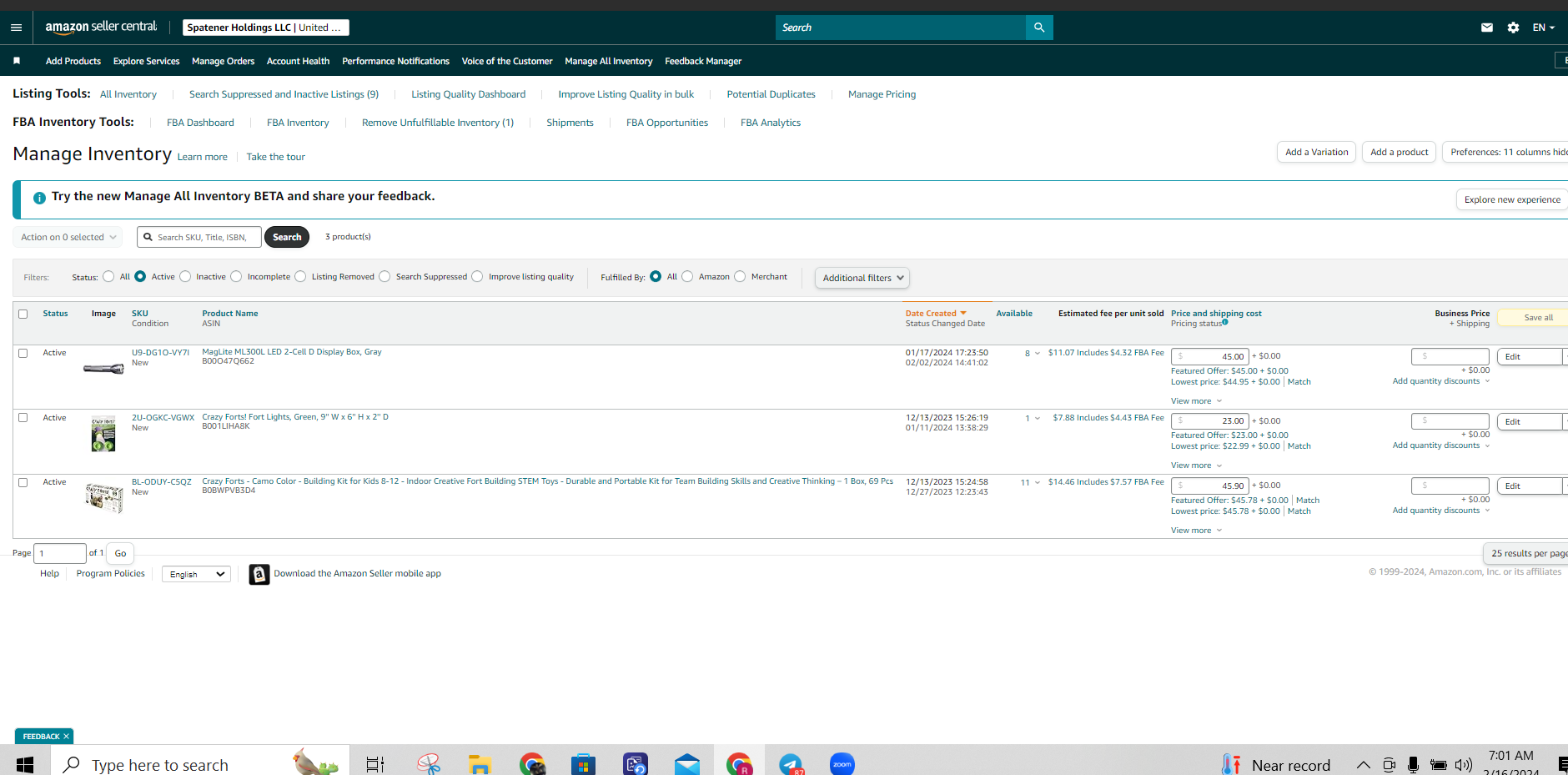The width and height of the screenshot is (1568, 775).
Task: Open Zoom from the taskbar
Action: [842, 764]
